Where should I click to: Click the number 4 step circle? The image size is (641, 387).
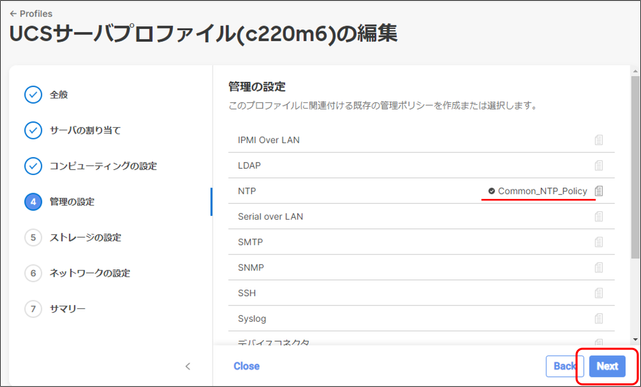33,202
